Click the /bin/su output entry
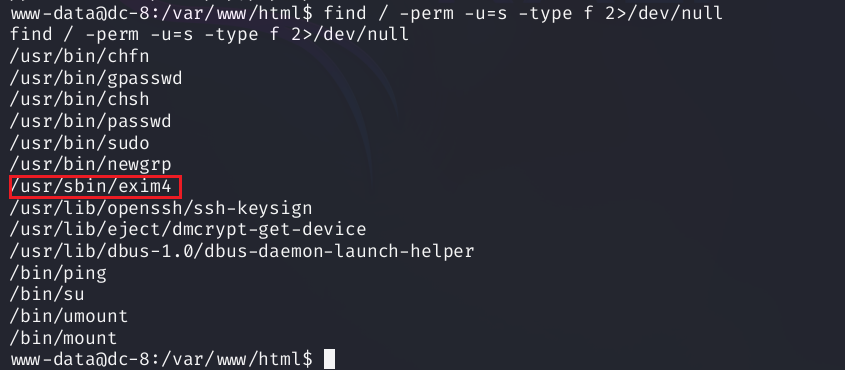Viewport: 845px width, 370px height. pos(47,295)
